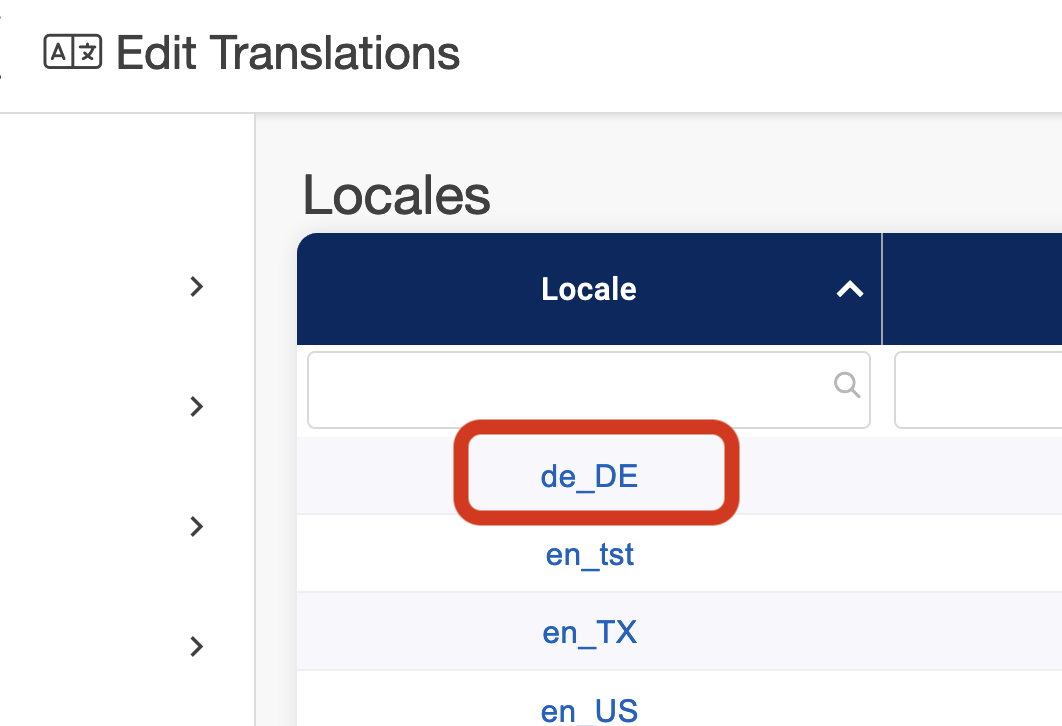The image size is (1062, 726).
Task: Sort by the Locale column header
Action: (588, 290)
